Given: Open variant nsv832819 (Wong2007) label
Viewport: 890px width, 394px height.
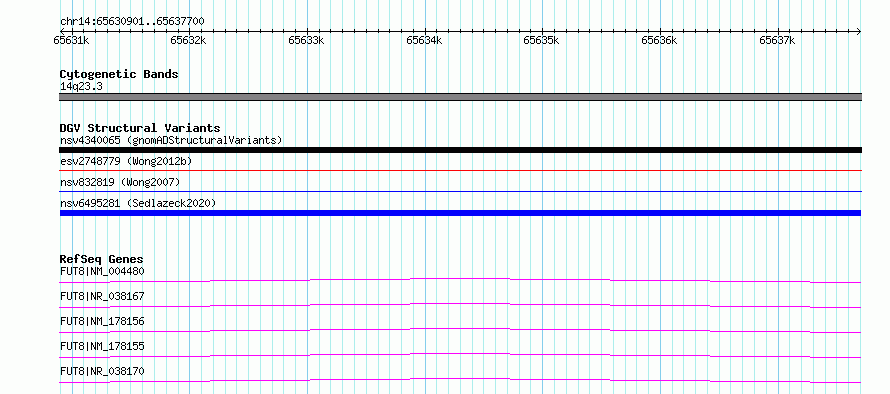Looking at the screenshot, I should point(120,182).
